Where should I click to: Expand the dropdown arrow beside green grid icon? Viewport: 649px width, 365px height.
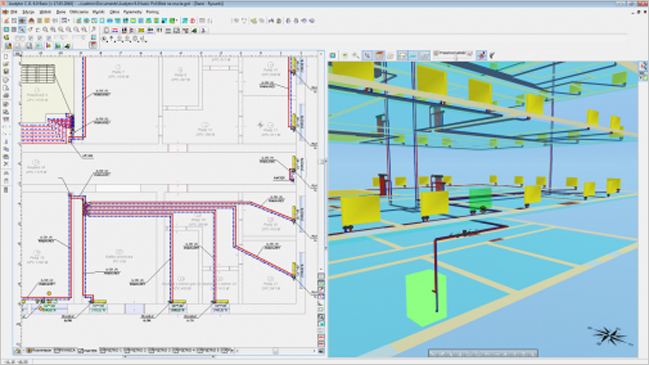pyautogui.click(x=177, y=21)
